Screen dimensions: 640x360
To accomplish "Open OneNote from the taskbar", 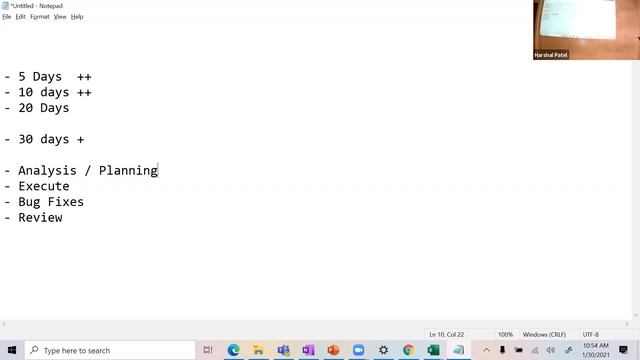I will (309, 350).
